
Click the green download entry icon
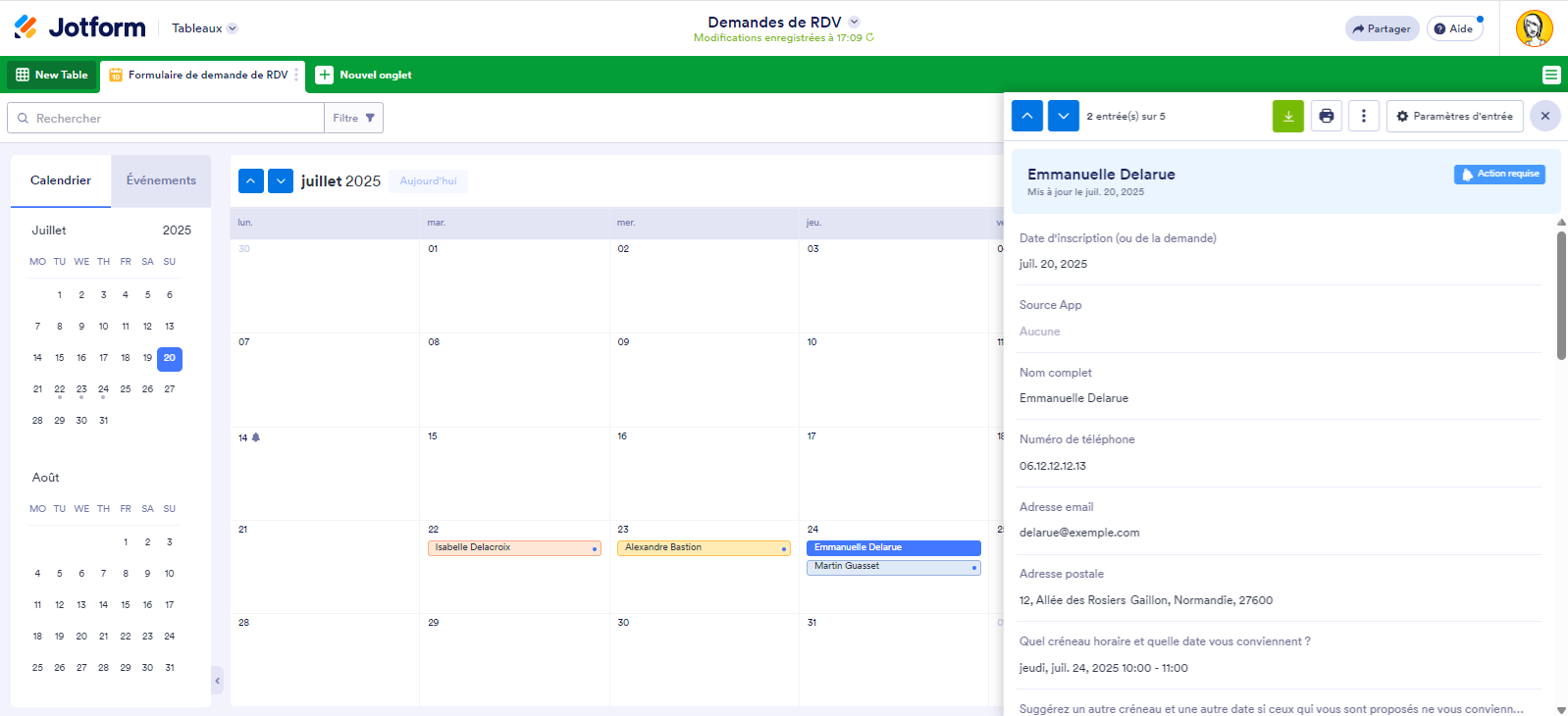1287,116
